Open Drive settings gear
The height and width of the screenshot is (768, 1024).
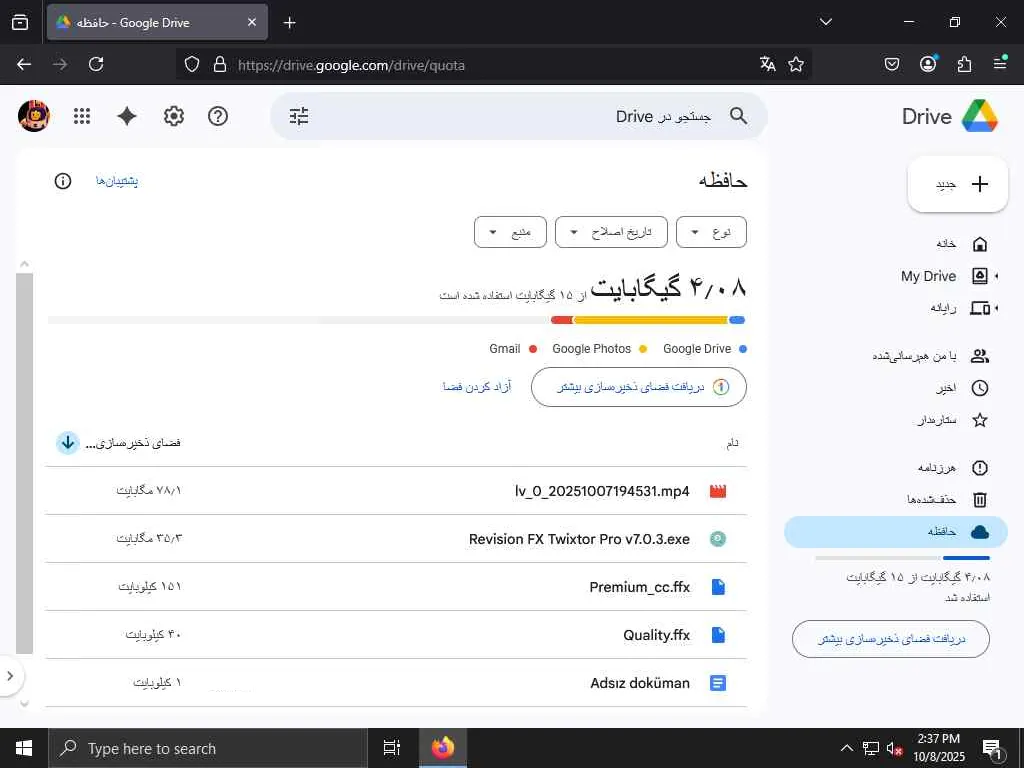click(x=174, y=116)
